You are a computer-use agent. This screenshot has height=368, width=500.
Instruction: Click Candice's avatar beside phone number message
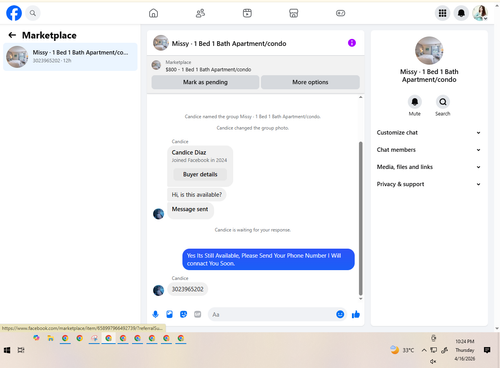click(x=158, y=290)
